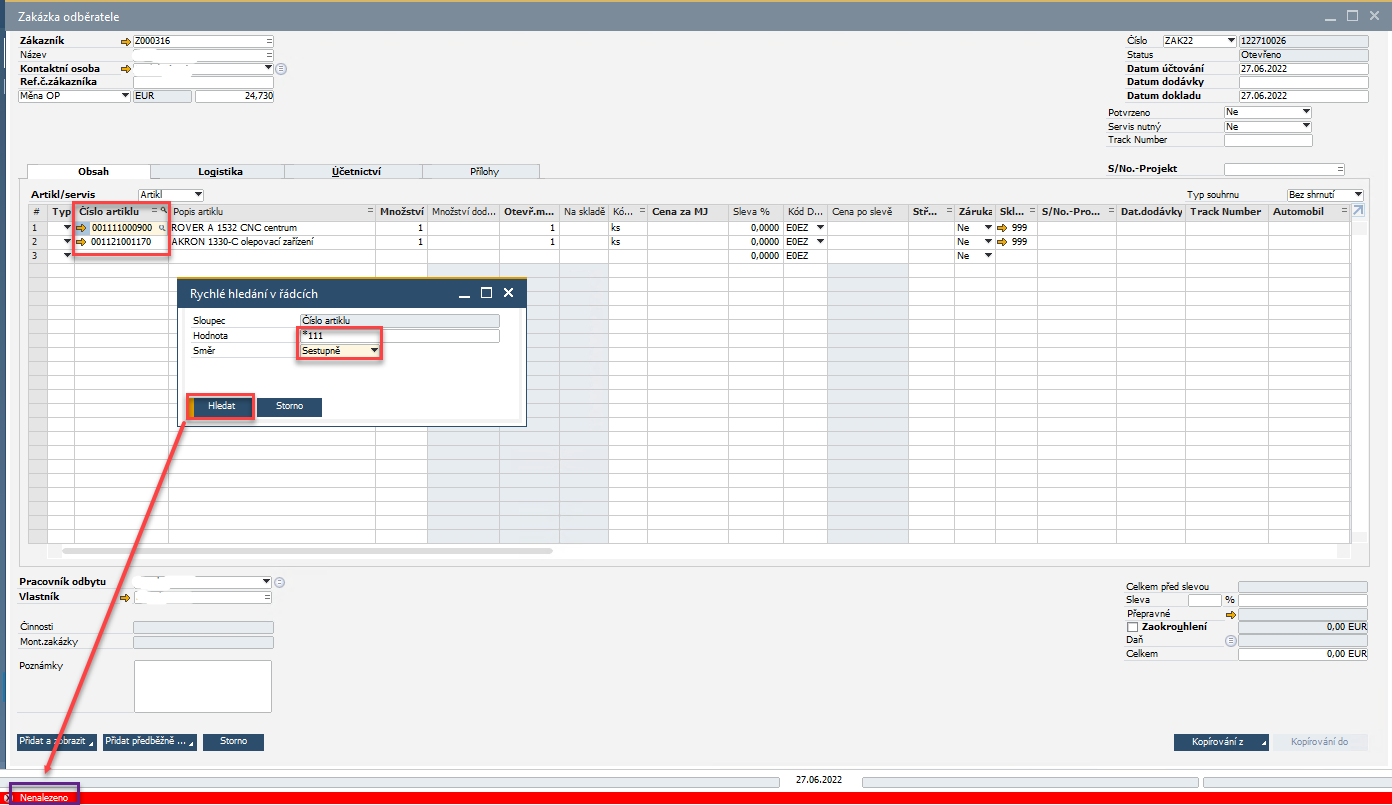Open Záruka dropdown in row 1
The image size is (1392, 805).
[988, 228]
